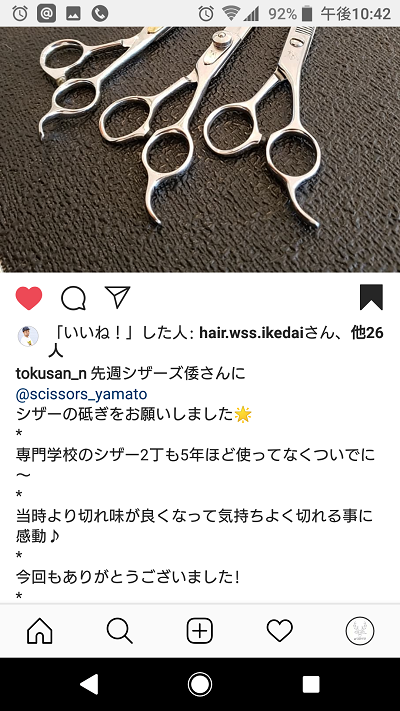Tap the phone call status bar icon
400x711 pixels.
coord(100,14)
